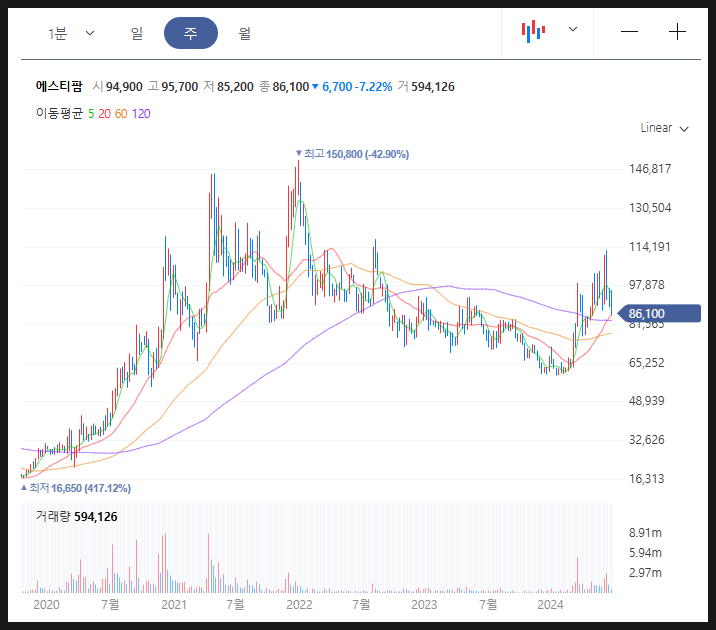716x630 pixels.
Task: Click the 32,626 price axis label
Action: (647, 440)
